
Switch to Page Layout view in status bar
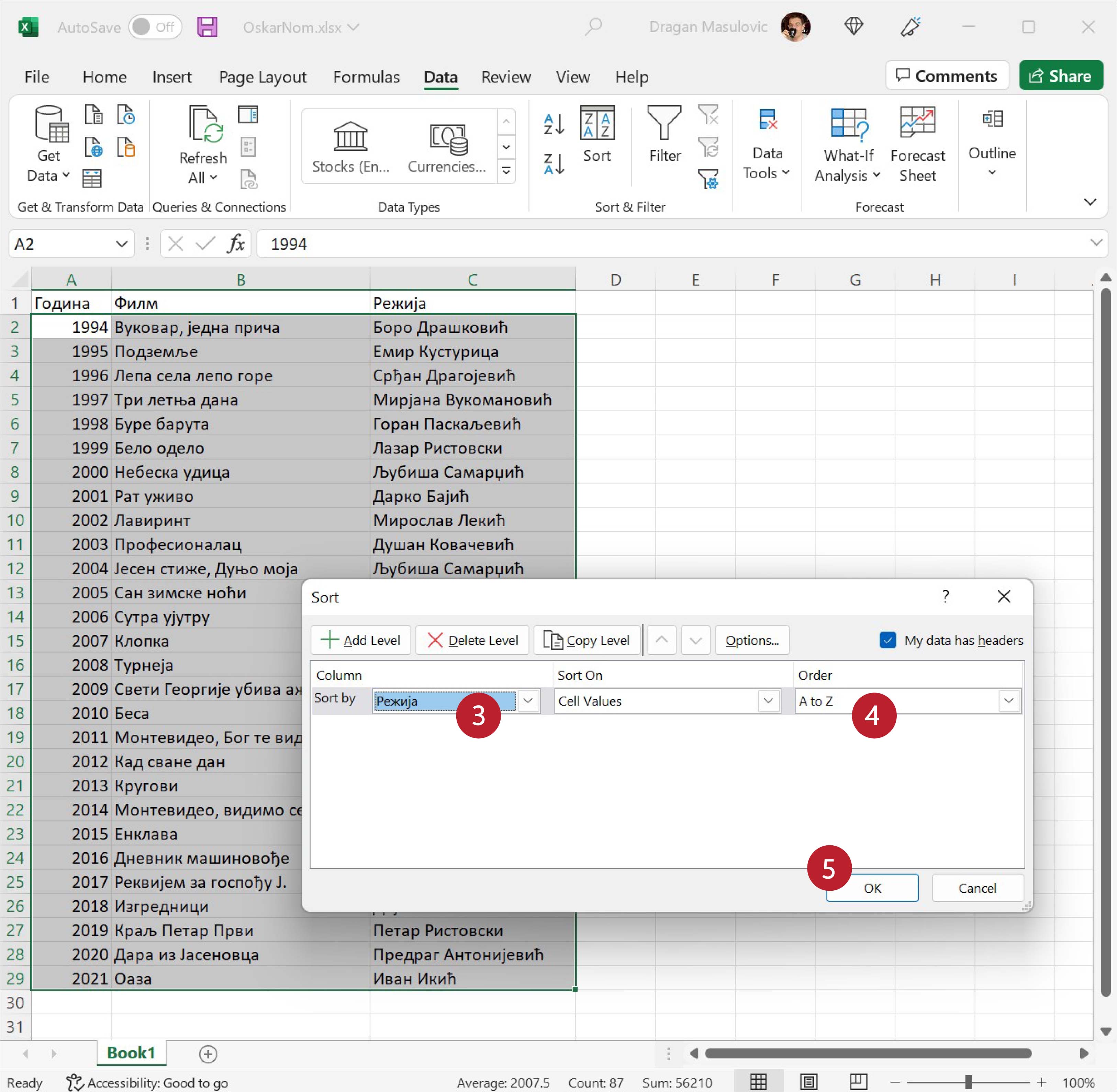point(808,1082)
